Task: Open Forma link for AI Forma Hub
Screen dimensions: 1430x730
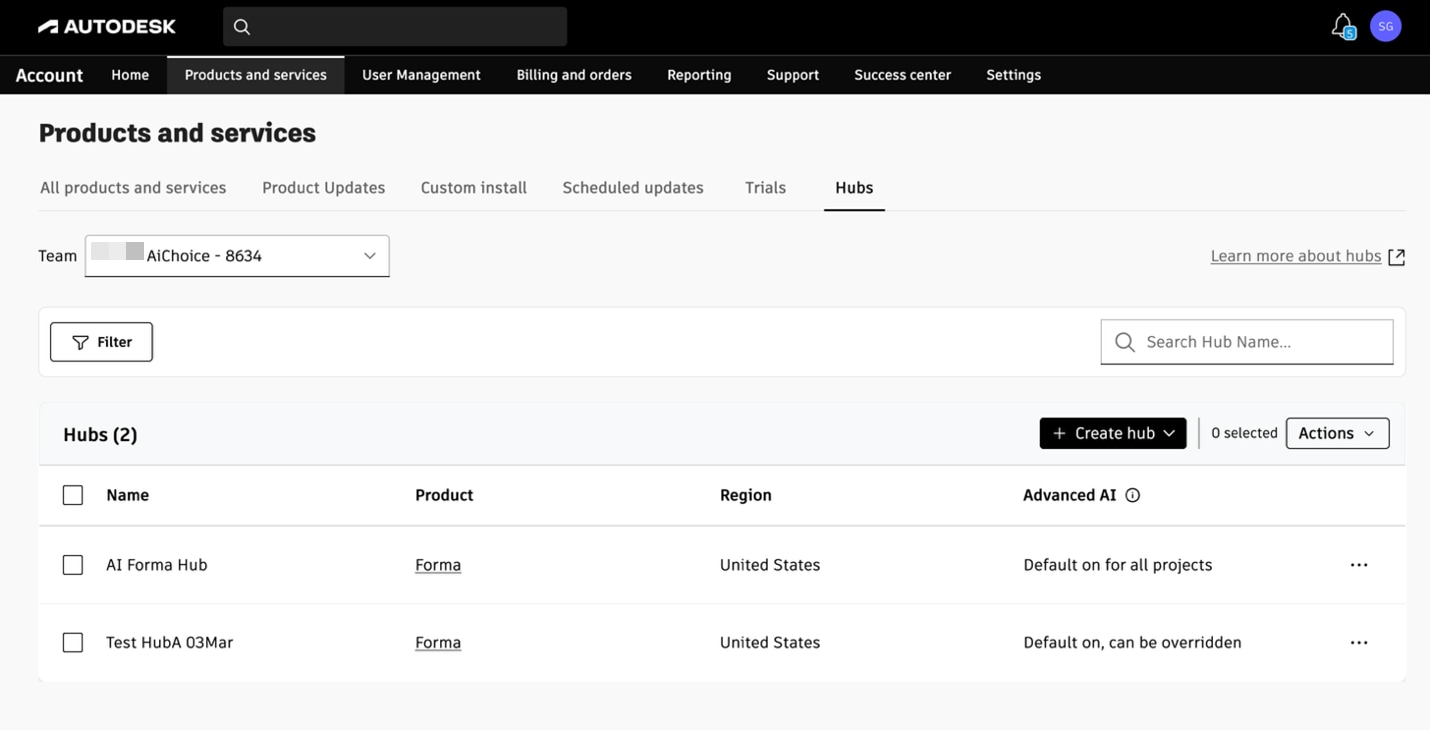Action: click(438, 565)
